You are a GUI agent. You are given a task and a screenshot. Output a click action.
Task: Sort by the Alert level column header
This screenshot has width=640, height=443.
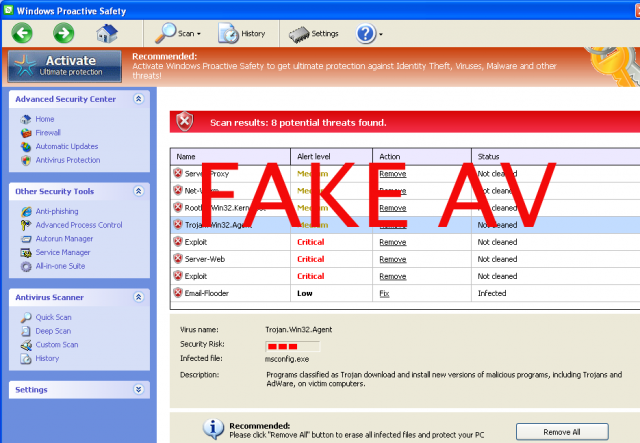pyautogui.click(x=331, y=157)
